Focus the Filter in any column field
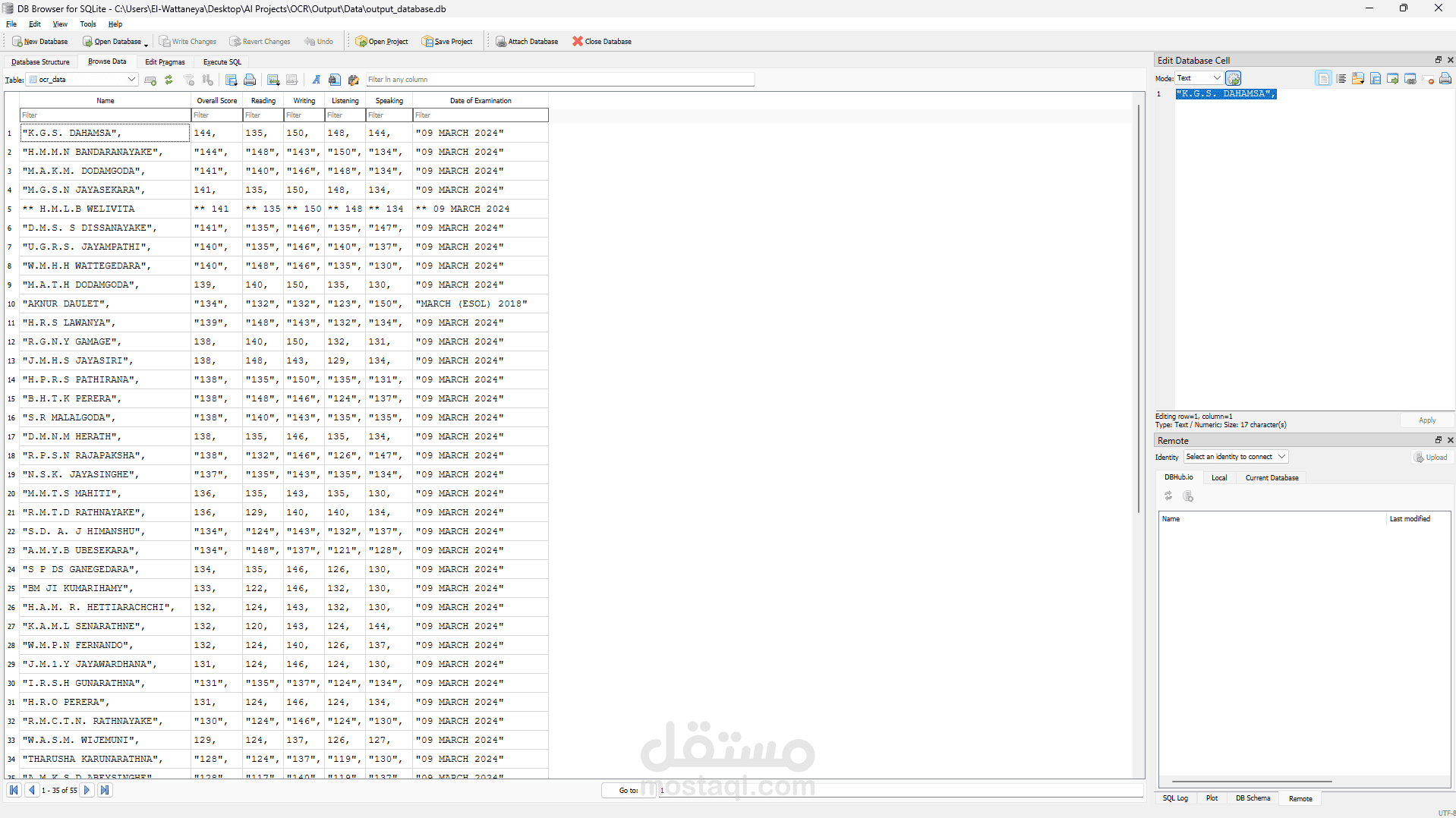The height and width of the screenshot is (818, 1456). (x=560, y=80)
